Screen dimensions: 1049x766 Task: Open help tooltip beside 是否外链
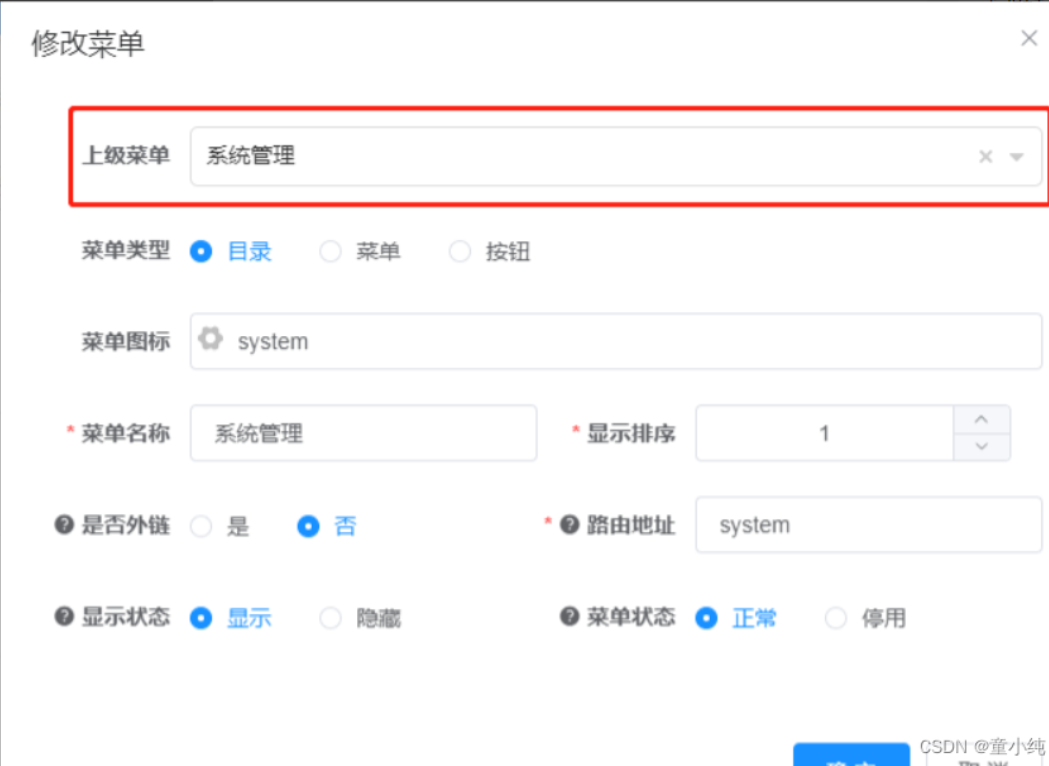63,524
